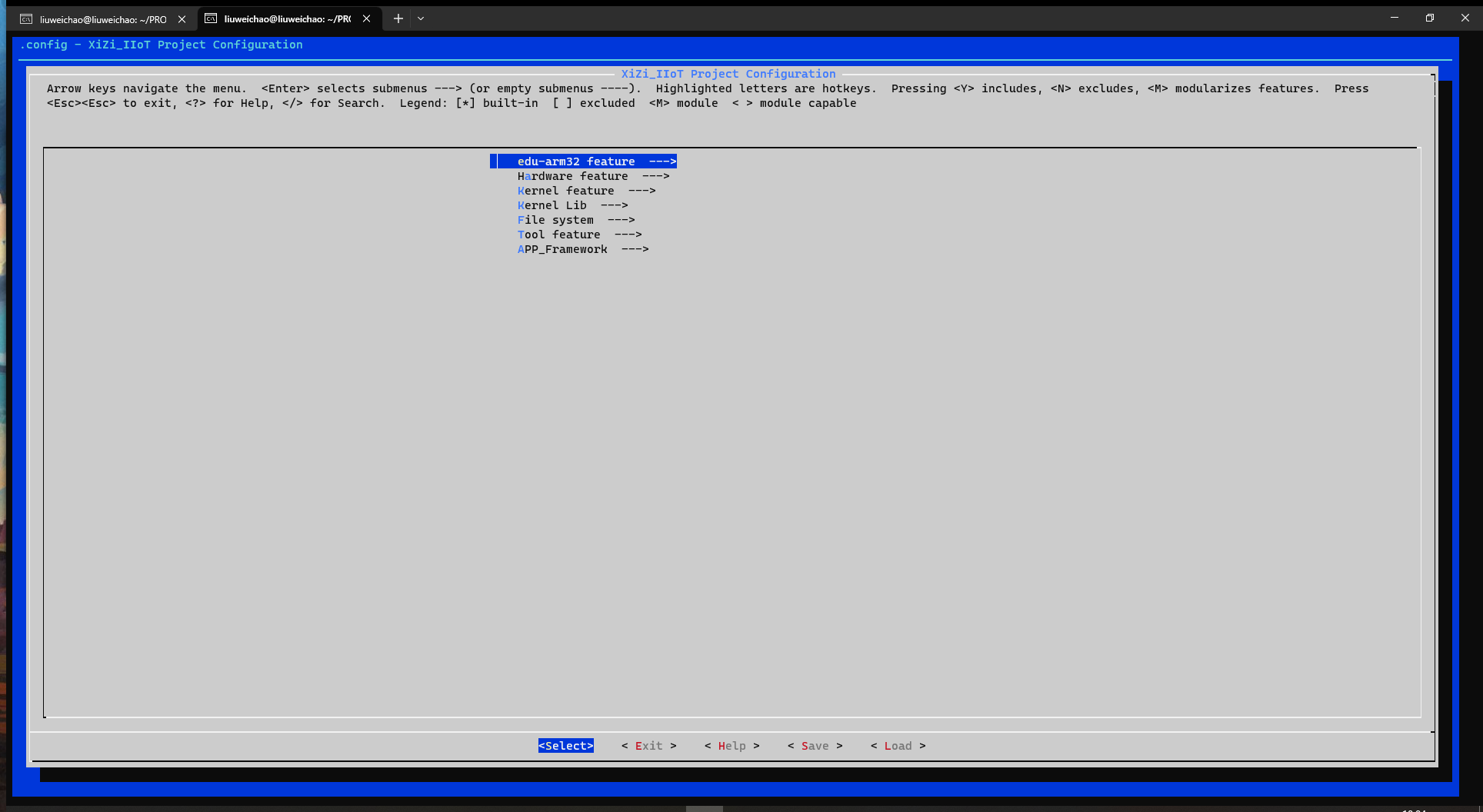1483x812 pixels.
Task: Minimize the terminal window
Action: coord(1394,18)
